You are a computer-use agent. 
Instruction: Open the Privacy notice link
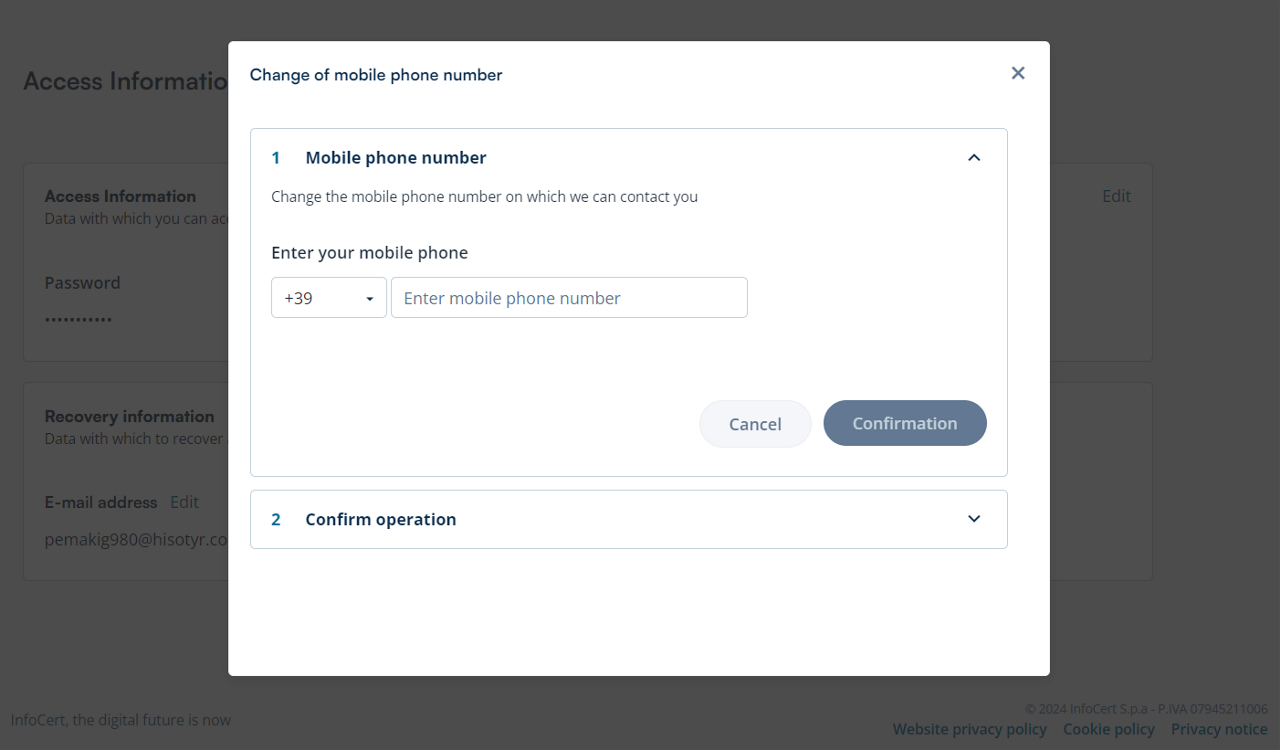[1219, 729]
